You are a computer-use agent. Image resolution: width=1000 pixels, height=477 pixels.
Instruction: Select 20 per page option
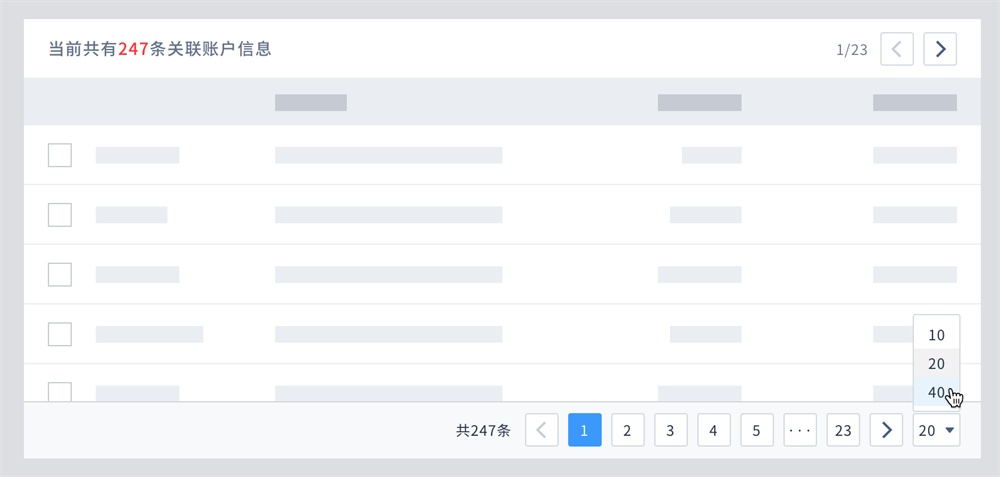point(936,363)
